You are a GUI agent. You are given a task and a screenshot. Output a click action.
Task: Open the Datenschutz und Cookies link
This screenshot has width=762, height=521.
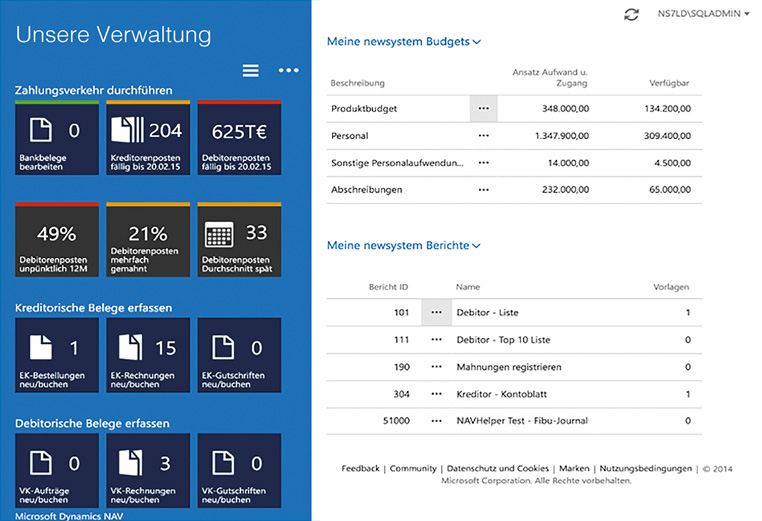(x=498, y=468)
